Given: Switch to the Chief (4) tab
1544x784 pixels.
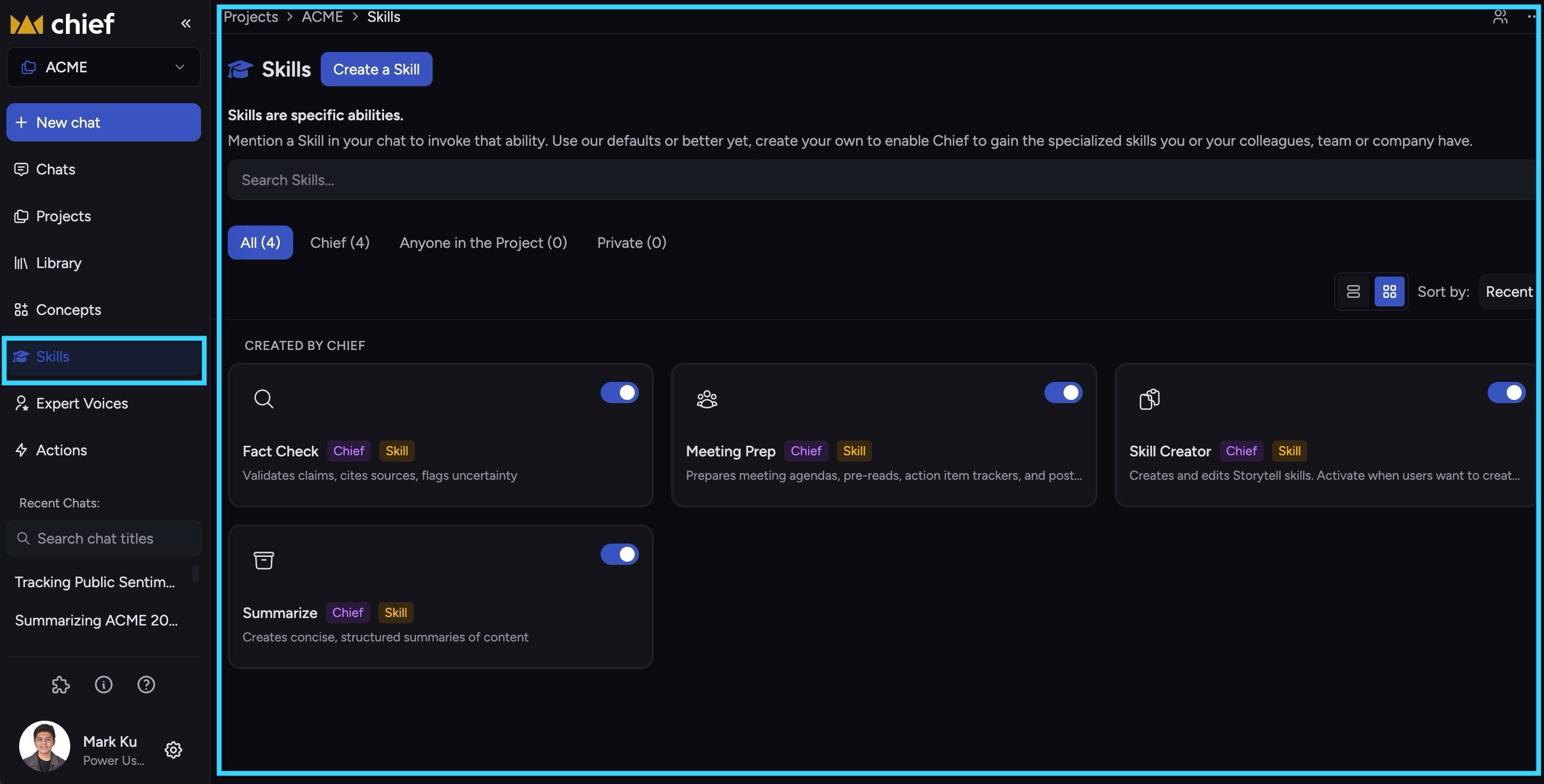Looking at the screenshot, I should click(x=340, y=243).
